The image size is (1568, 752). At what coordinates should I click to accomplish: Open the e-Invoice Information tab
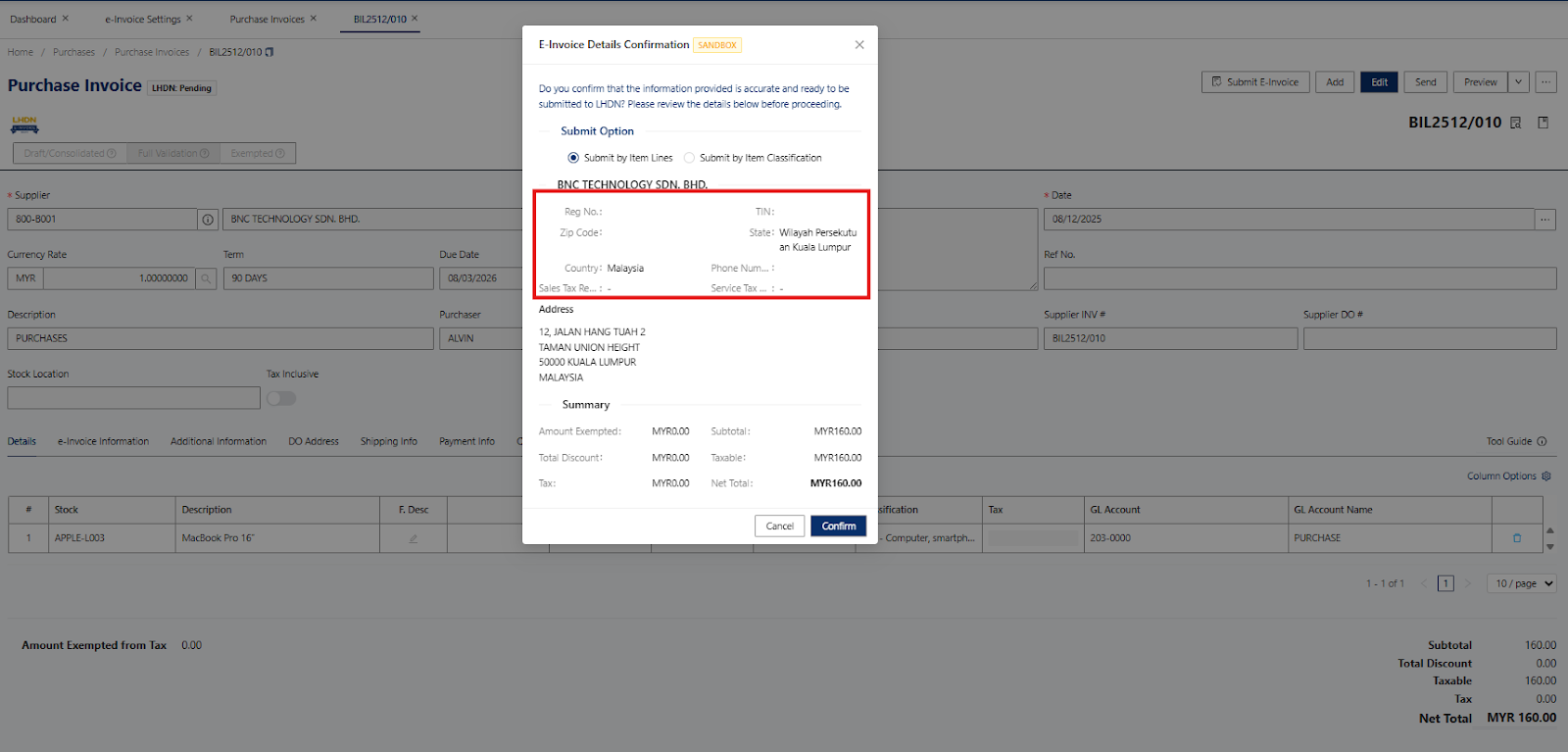103,441
